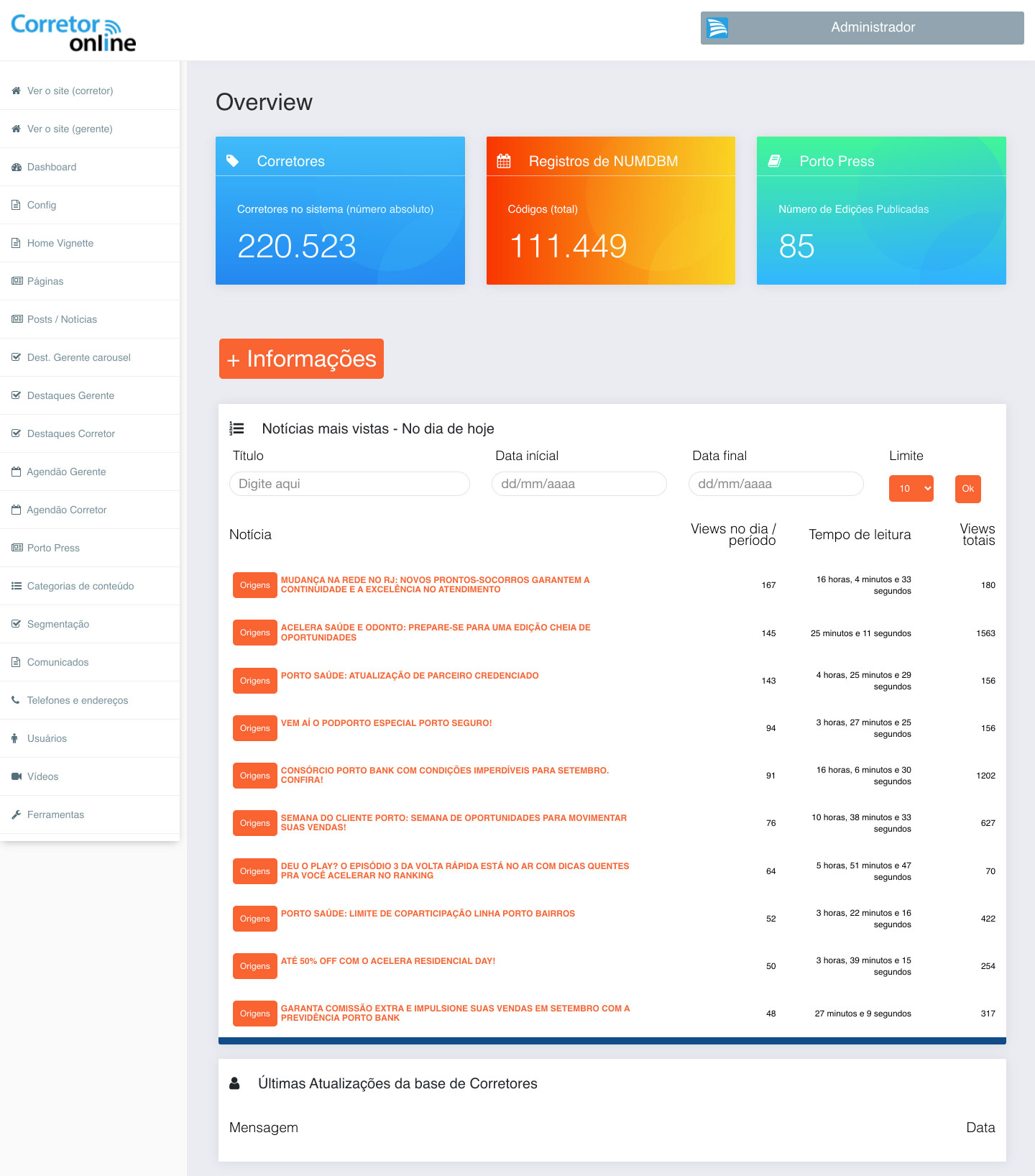Click the Corretores overview card value 220.523
The height and width of the screenshot is (1176, 1035).
(x=297, y=247)
